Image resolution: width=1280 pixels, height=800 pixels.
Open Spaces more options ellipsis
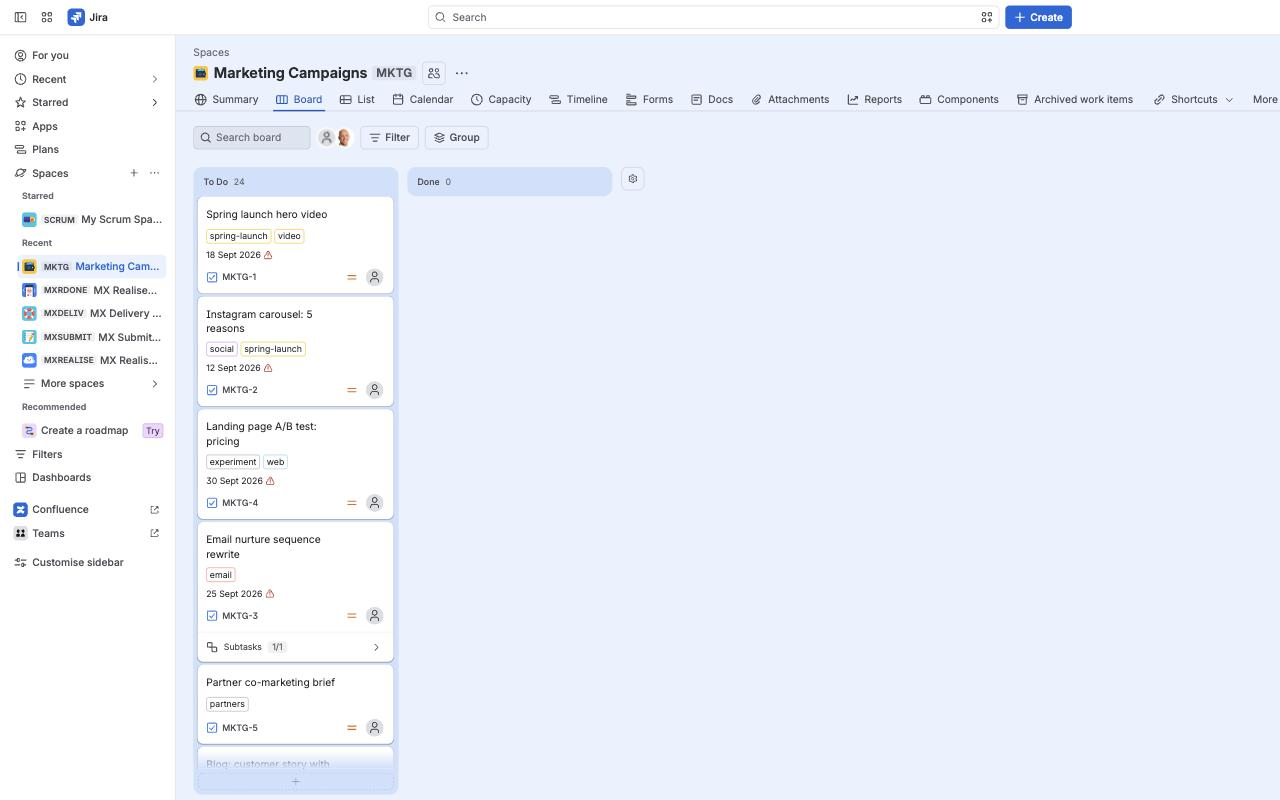point(154,173)
